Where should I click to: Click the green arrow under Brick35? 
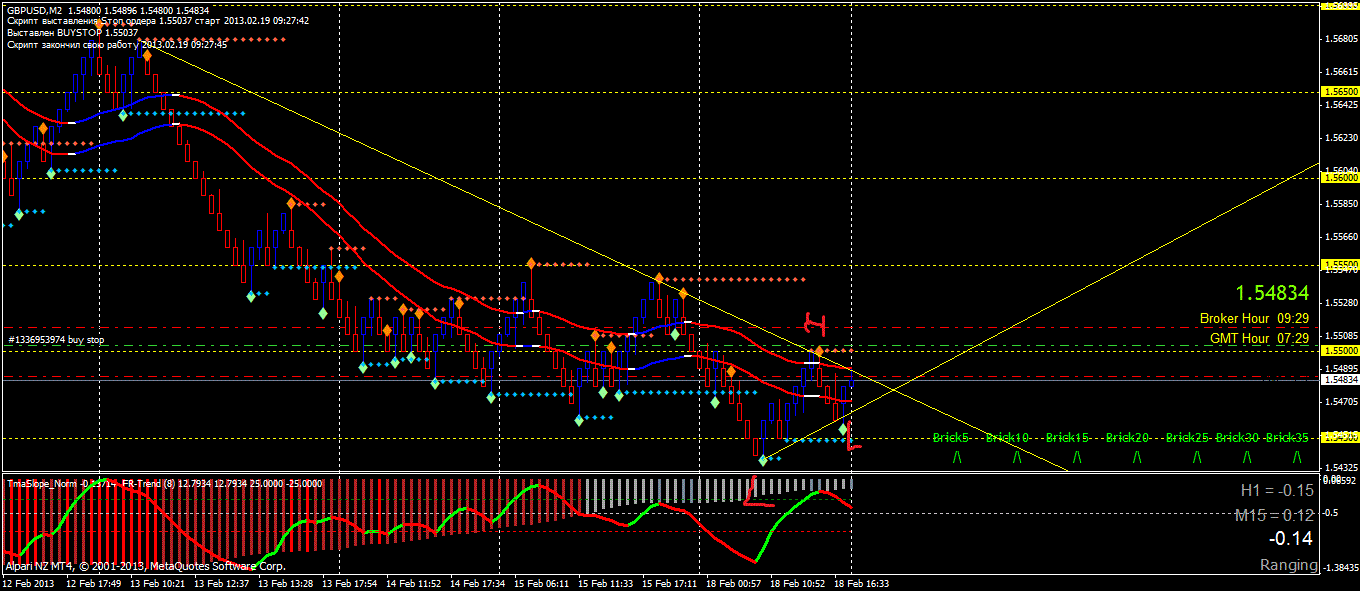(1297, 457)
